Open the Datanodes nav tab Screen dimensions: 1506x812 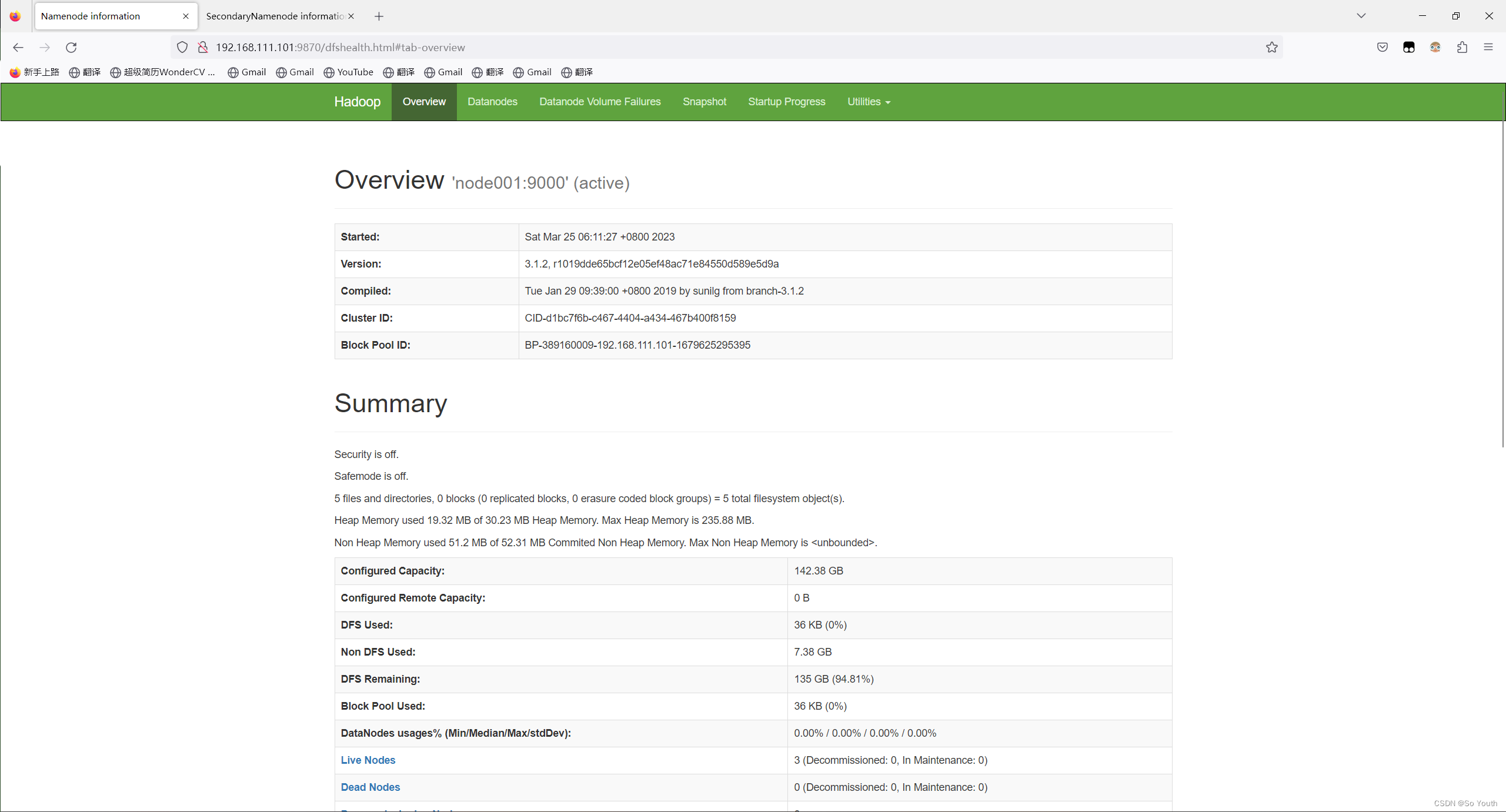point(492,102)
